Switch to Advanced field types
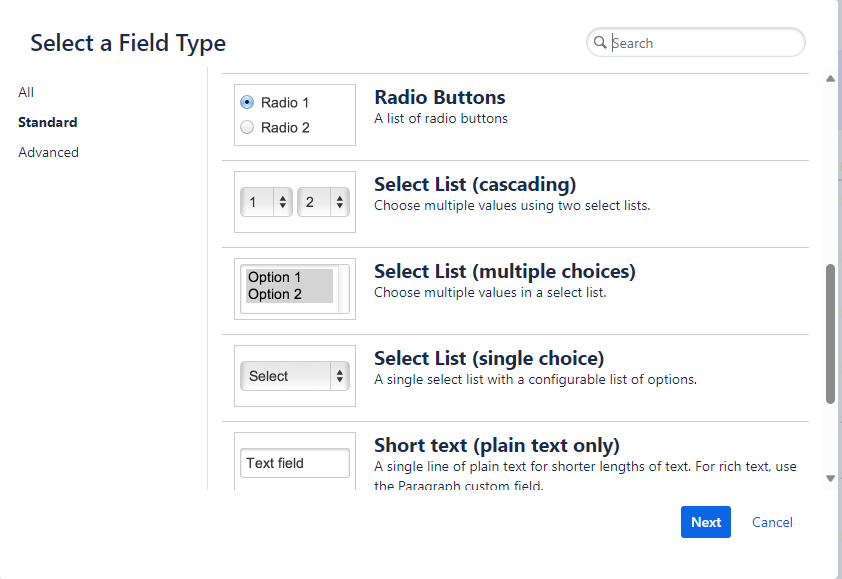The height and width of the screenshot is (579, 842). point(48,152)
